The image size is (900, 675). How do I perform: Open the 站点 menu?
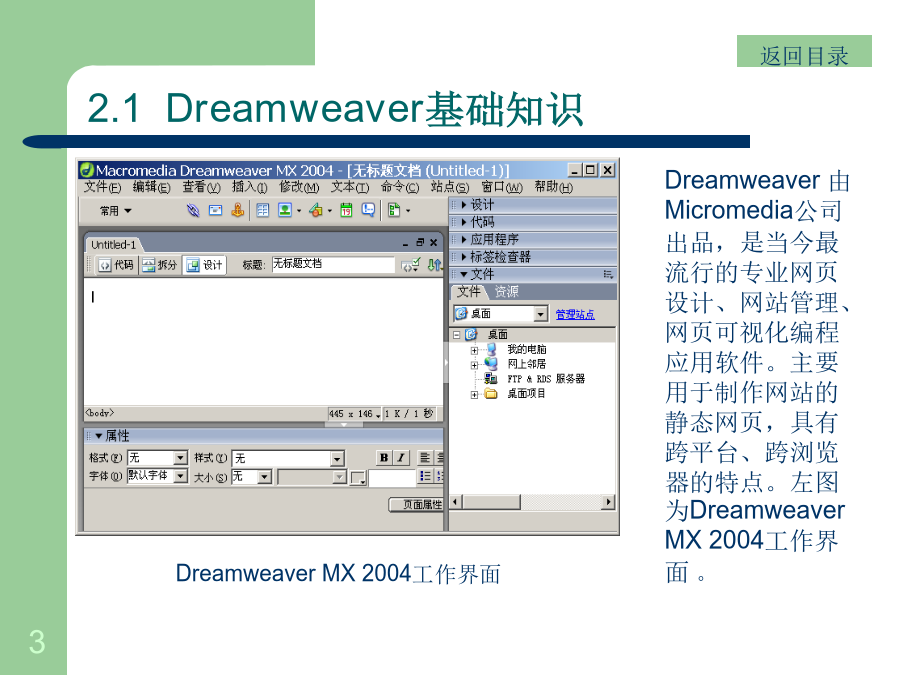click(450, 187)
